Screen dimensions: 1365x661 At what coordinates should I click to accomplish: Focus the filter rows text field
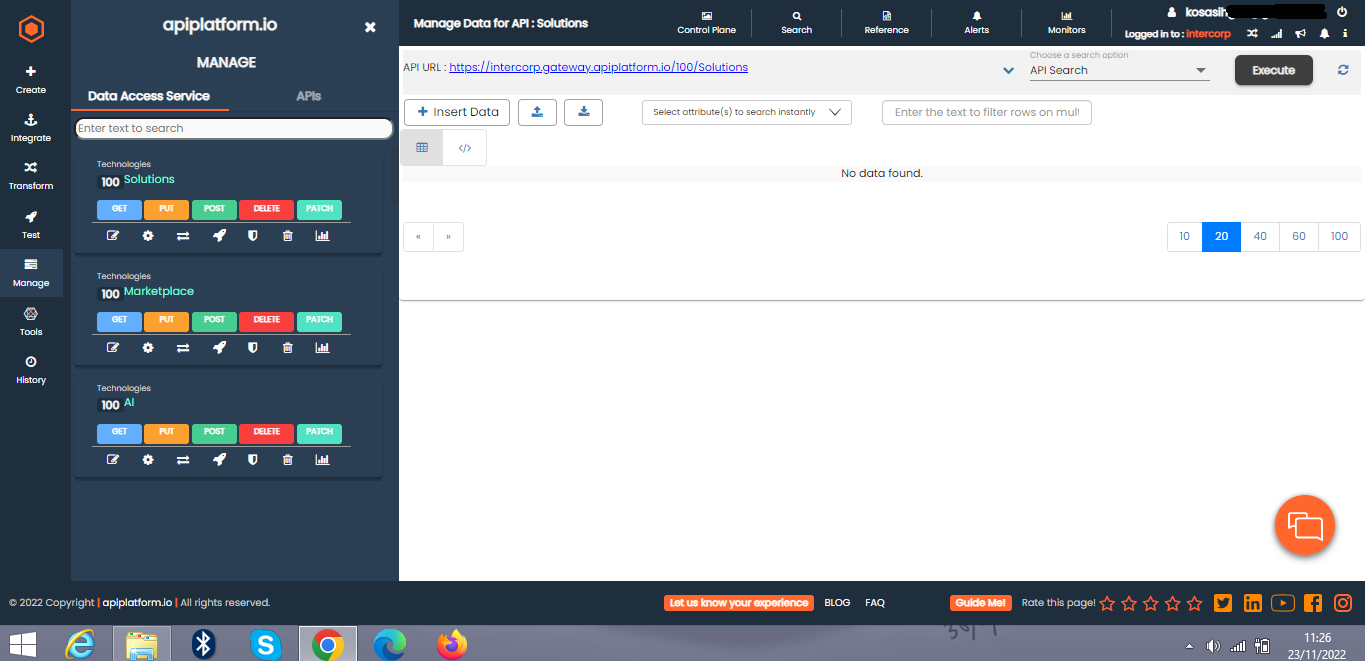(x=987, y=112)
